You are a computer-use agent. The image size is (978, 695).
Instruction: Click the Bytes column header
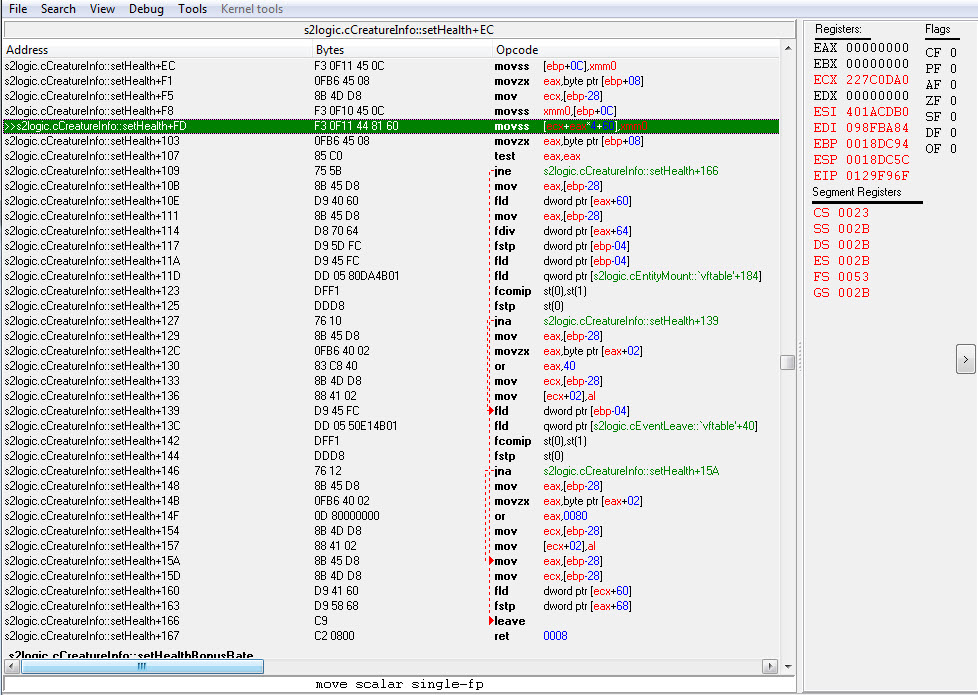(x=330, y=50)
